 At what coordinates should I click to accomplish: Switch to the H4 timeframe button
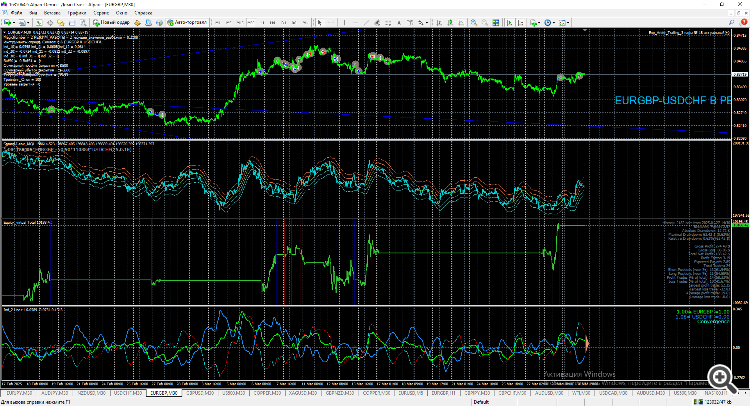(x=273, y=22)
